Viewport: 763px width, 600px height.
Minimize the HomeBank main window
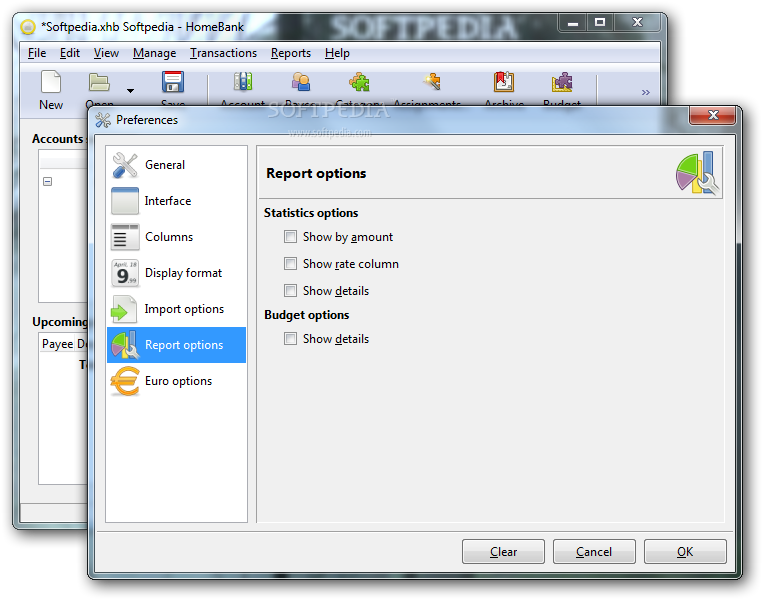click(573, 23)
